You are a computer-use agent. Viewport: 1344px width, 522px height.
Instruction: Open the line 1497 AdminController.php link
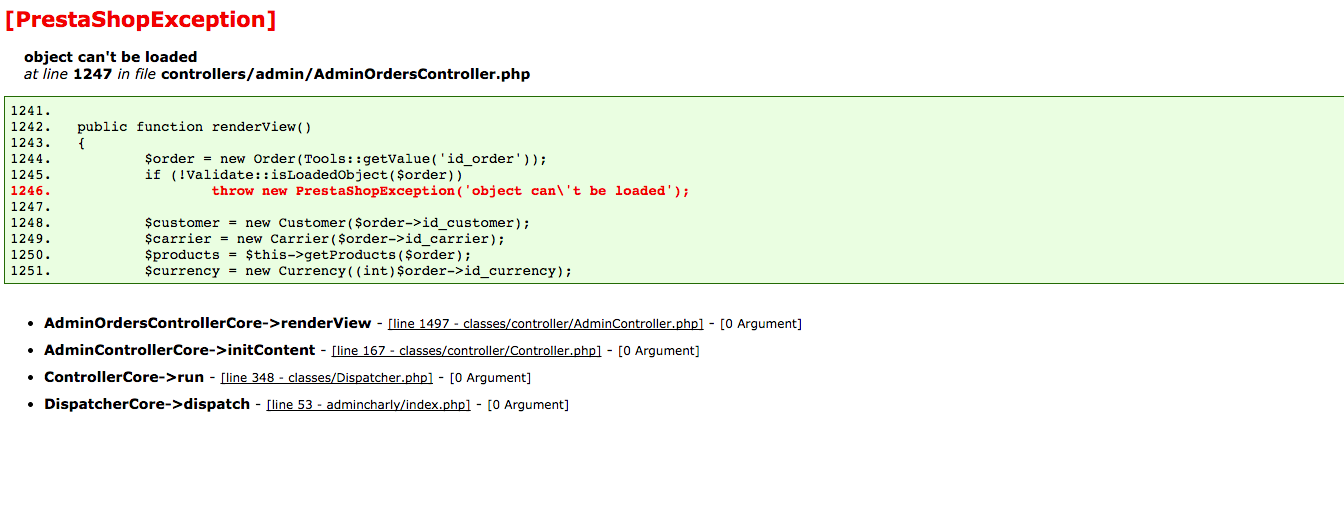[546, 324]
